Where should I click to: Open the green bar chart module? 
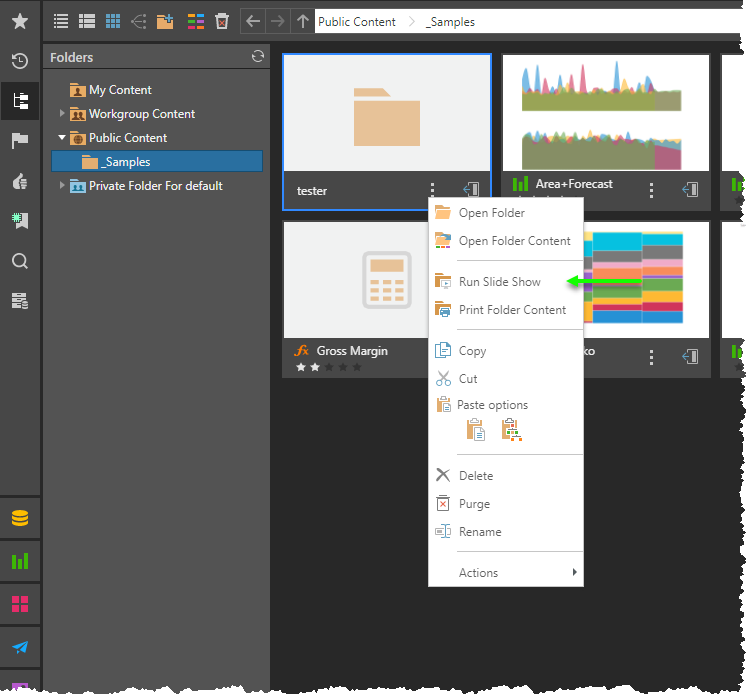[20, 561]
